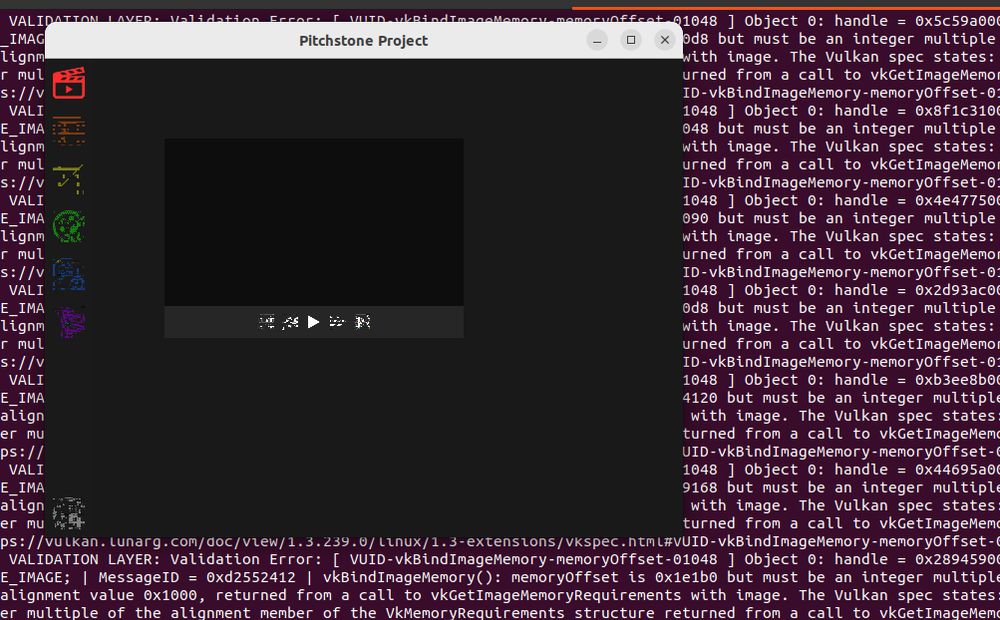Minimize the Pitchstone Project window

click(x=596, y=40)
